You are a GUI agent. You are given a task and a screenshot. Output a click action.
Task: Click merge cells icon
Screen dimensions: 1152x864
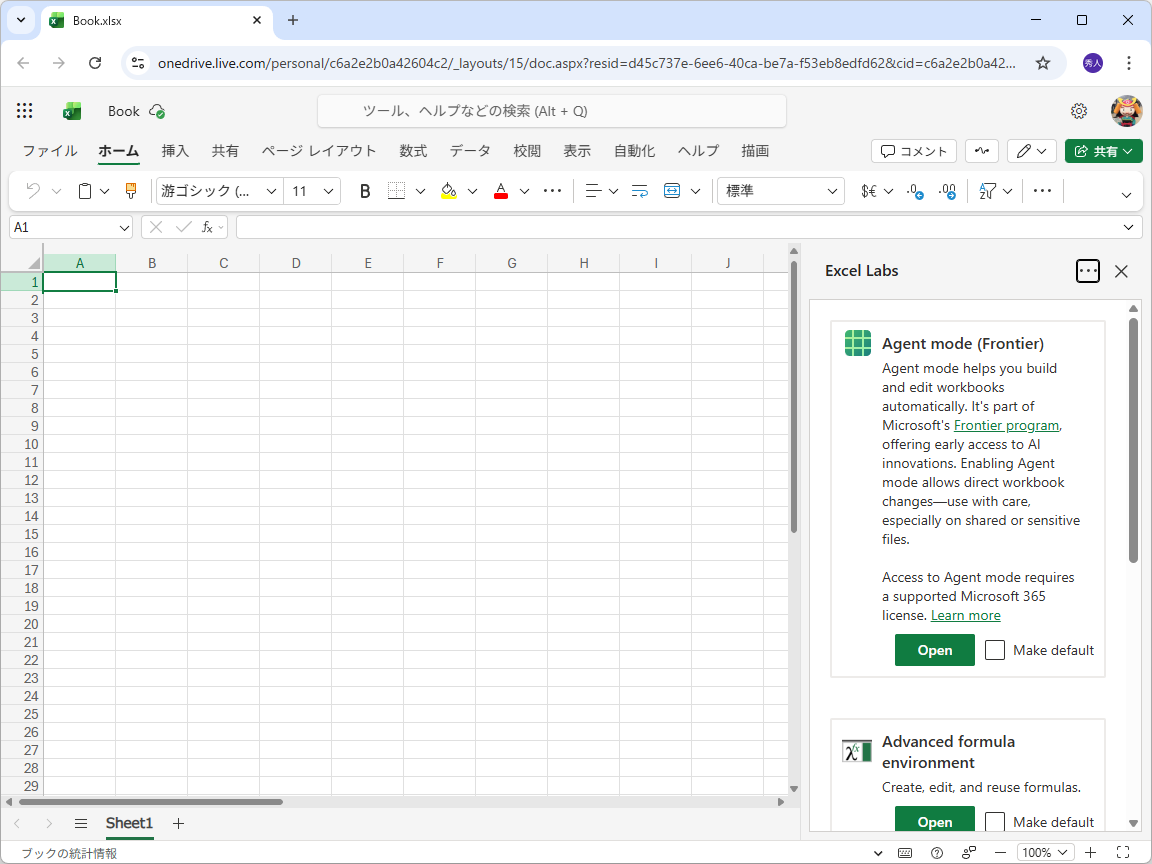click(672, 191)
